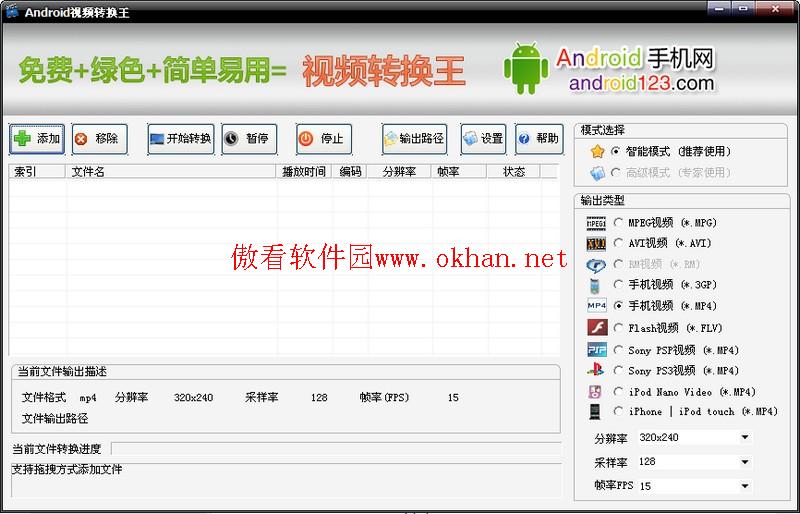Click the MP4 format icon
This screenshot has width=800, height=514.
(597, 306)
